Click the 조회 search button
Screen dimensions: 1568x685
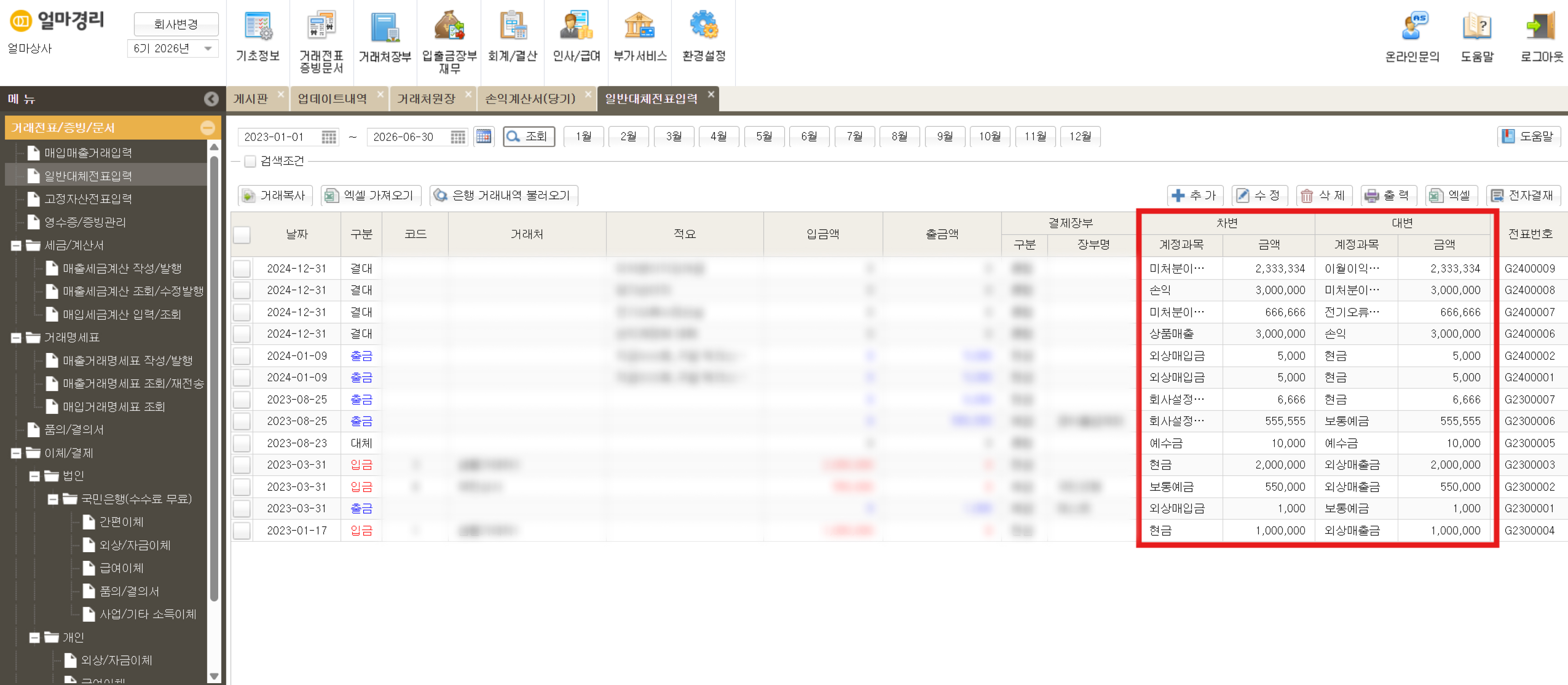528,136
